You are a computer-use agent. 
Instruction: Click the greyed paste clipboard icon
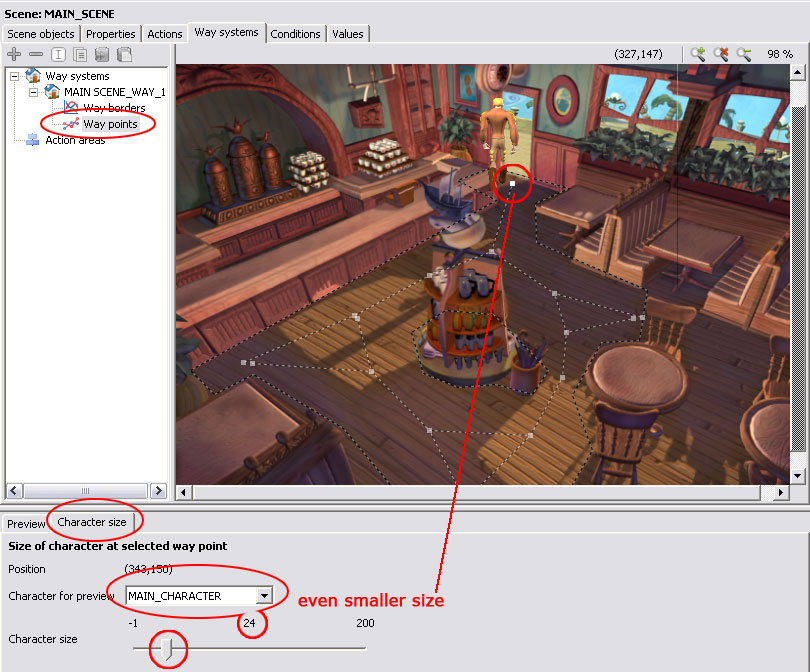(124, 54)
